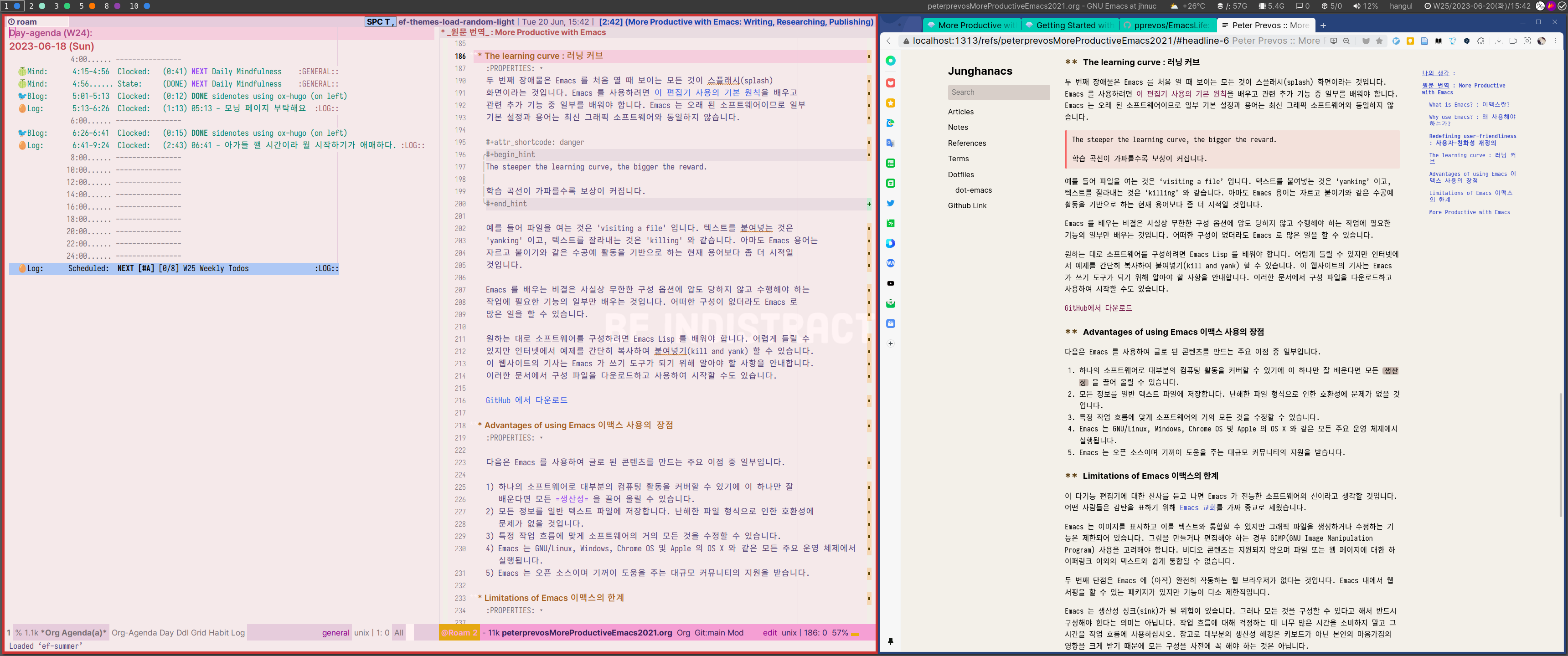Expand PROPERTIES drawer under Advantages of using Emacs
1568x656 pixels.
tap(514, 437)
